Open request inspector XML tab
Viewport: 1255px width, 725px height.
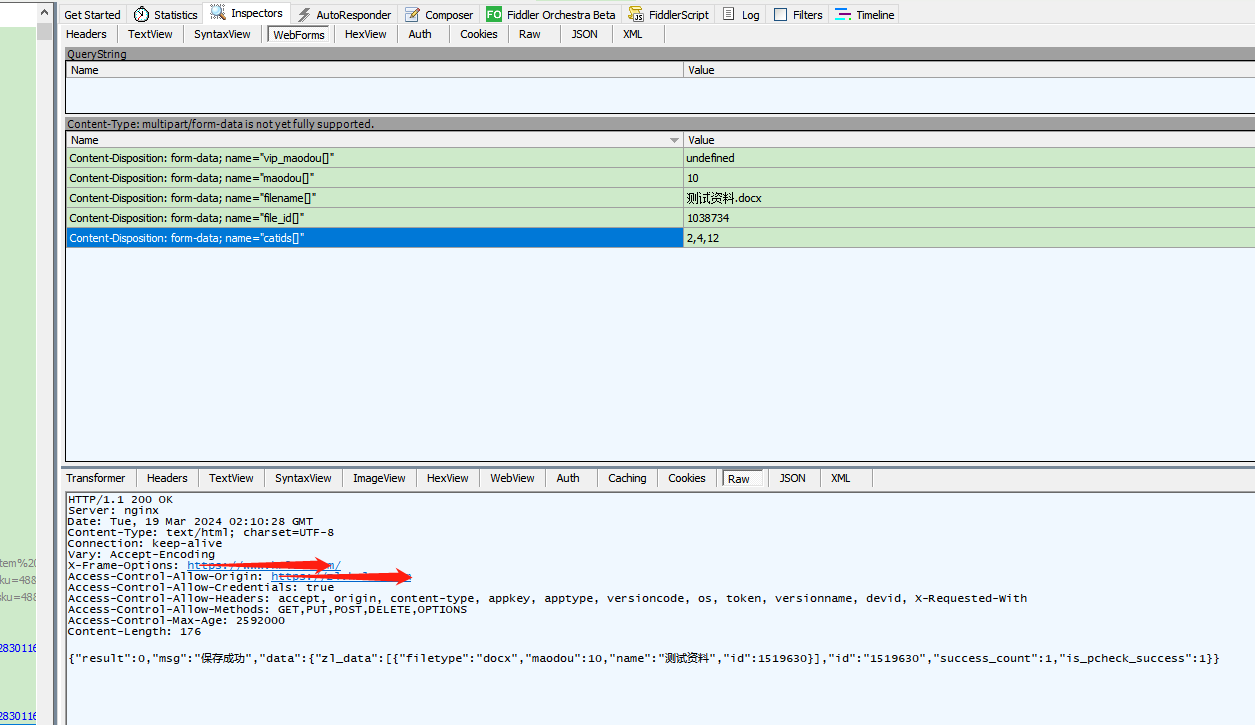(633, 34)
